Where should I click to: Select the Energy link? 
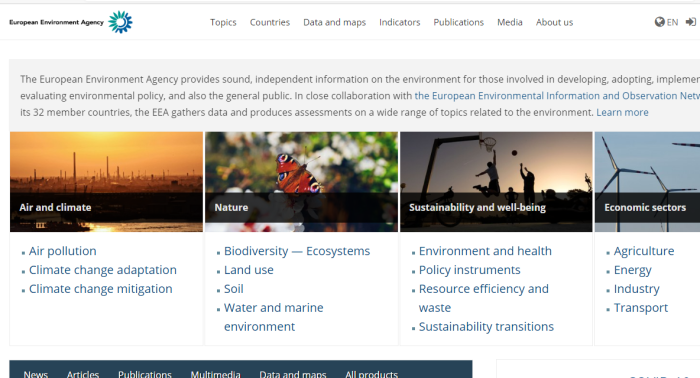click(x=633, y=270)
